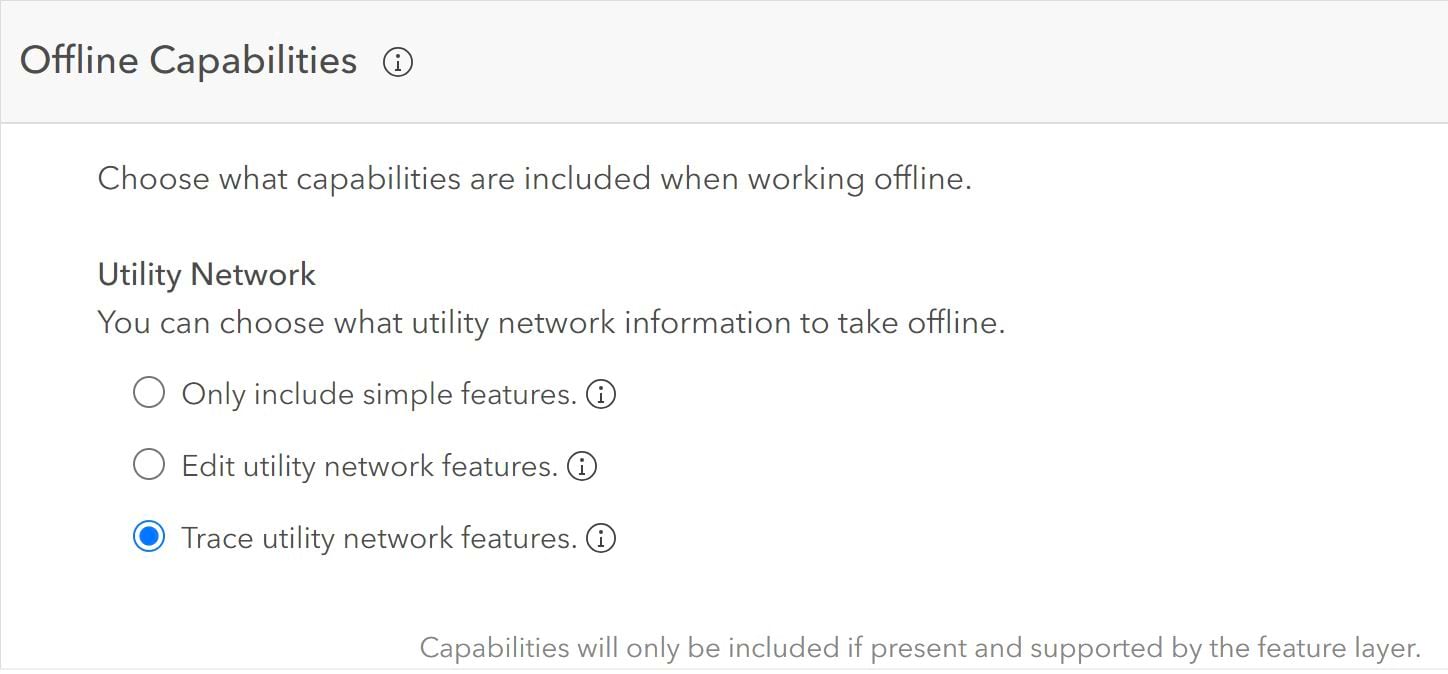1448x674 pixels.
Task: Select 'Only include simple features' radio button
Action: click(x=148, y=392)
